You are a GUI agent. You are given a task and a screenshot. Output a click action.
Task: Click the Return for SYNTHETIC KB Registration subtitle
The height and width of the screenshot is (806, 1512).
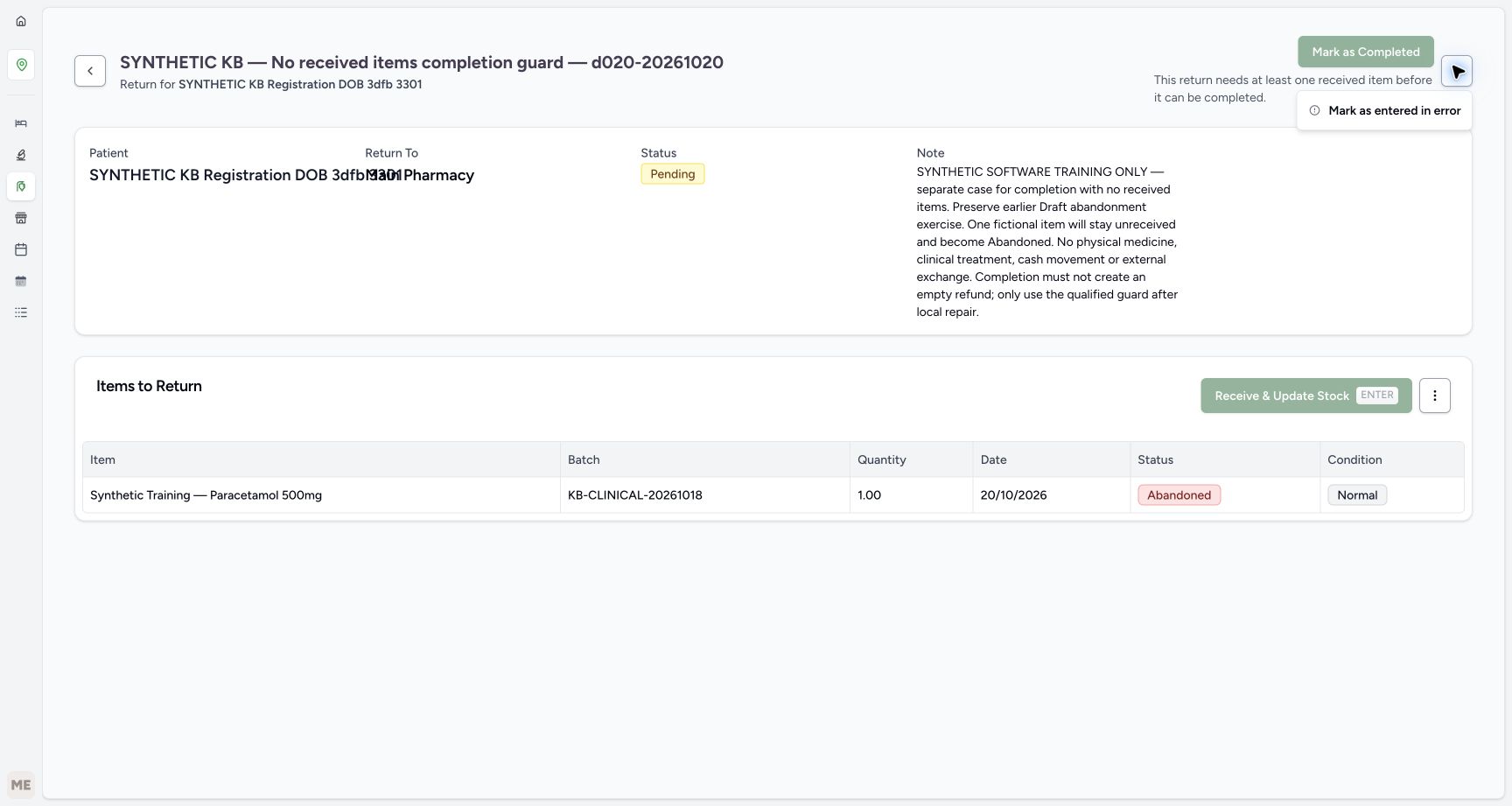pos(271,84)
